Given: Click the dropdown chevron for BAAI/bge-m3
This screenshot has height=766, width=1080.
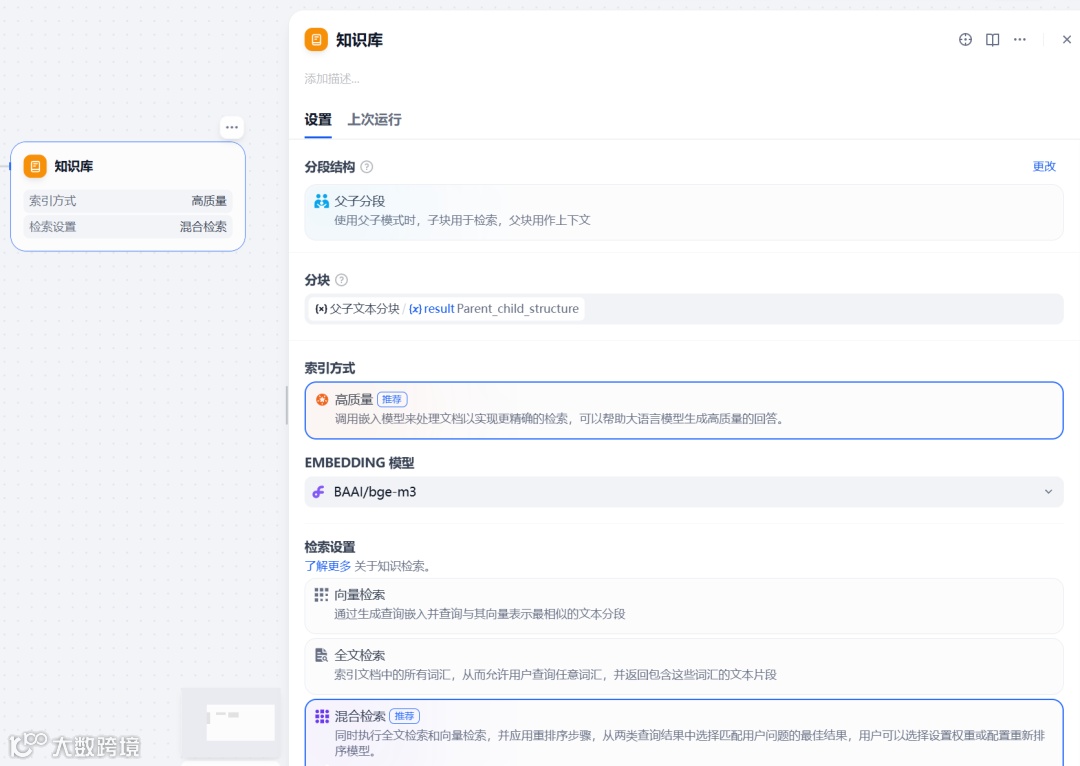Looking at the screenshot, I should pyautogui.click(x=1048, y=492).
